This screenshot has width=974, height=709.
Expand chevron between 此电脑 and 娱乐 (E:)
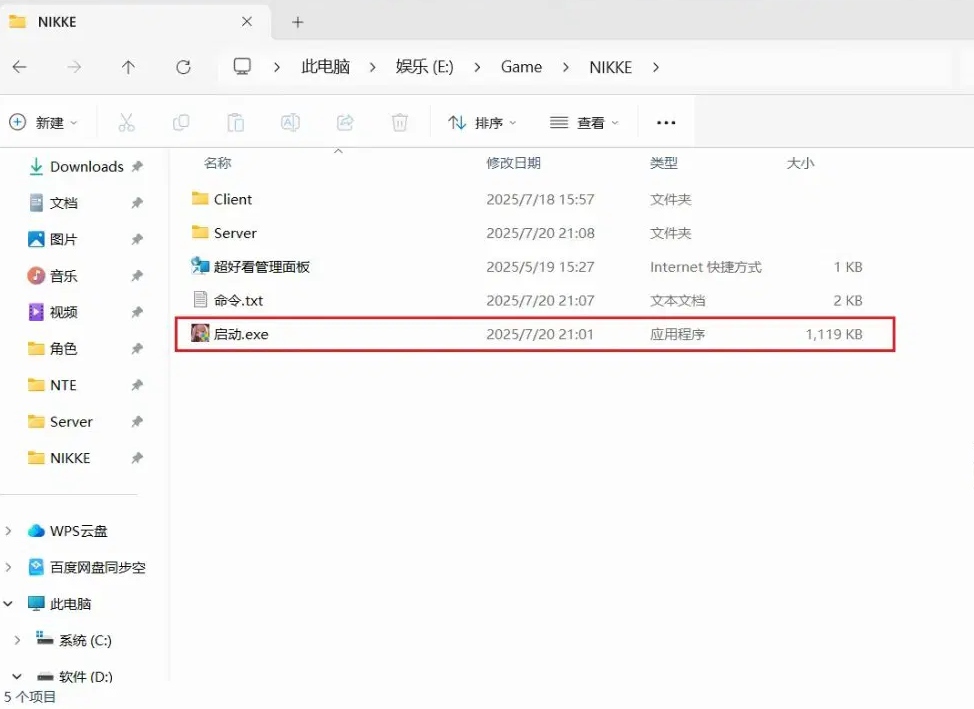coord(372,67)
